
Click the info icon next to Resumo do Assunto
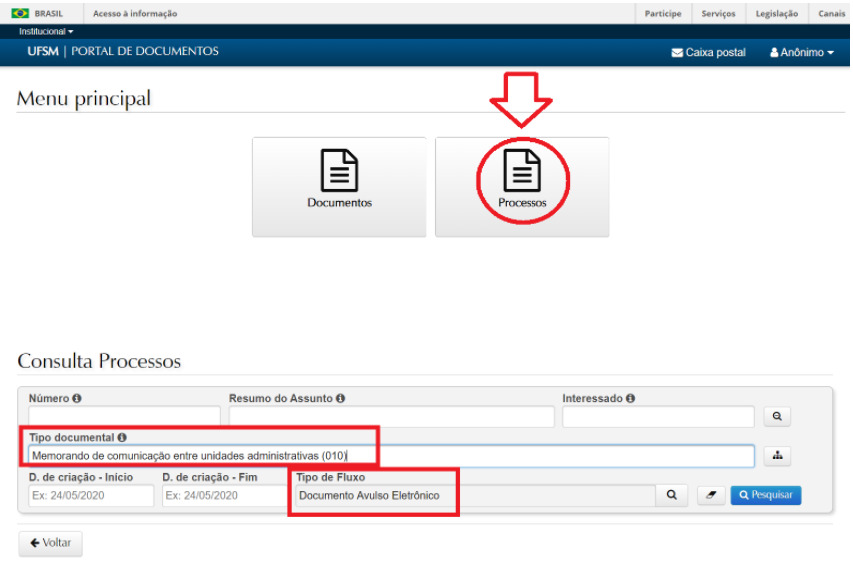pos(341,398)
